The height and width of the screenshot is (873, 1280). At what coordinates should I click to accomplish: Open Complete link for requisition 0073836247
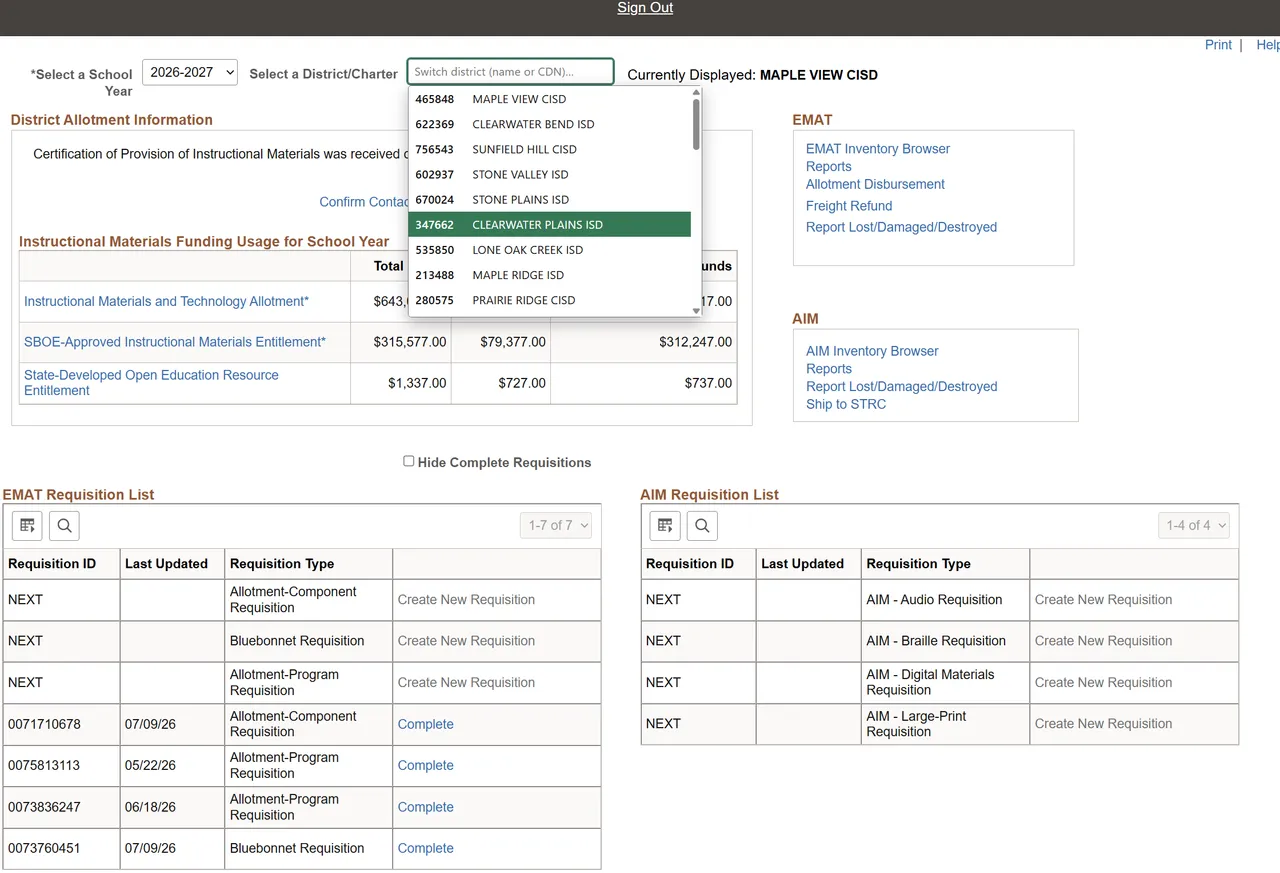click(426, 807)
